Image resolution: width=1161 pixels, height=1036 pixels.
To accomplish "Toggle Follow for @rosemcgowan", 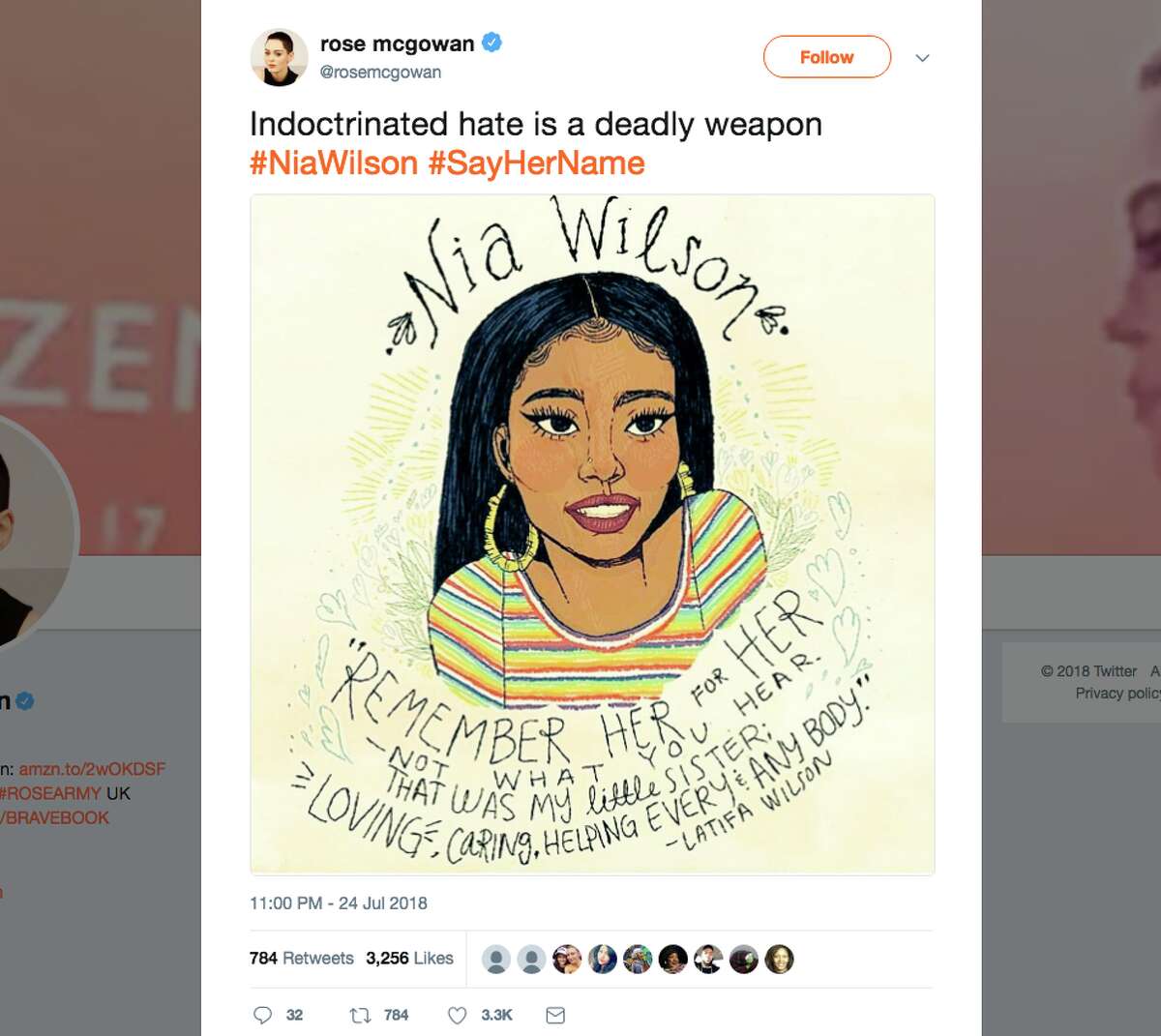I will point(825,57).
